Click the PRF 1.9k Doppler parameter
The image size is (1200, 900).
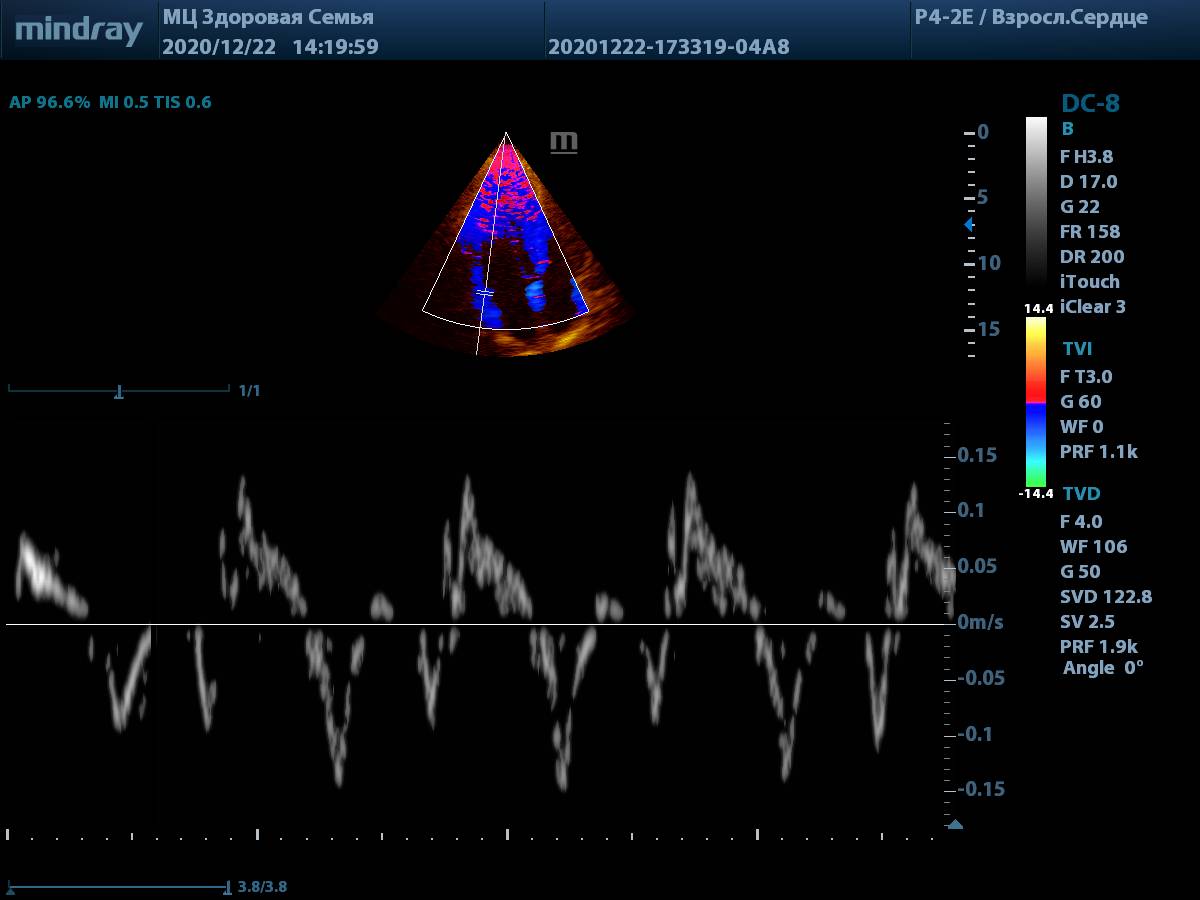tap(1098, 646)
